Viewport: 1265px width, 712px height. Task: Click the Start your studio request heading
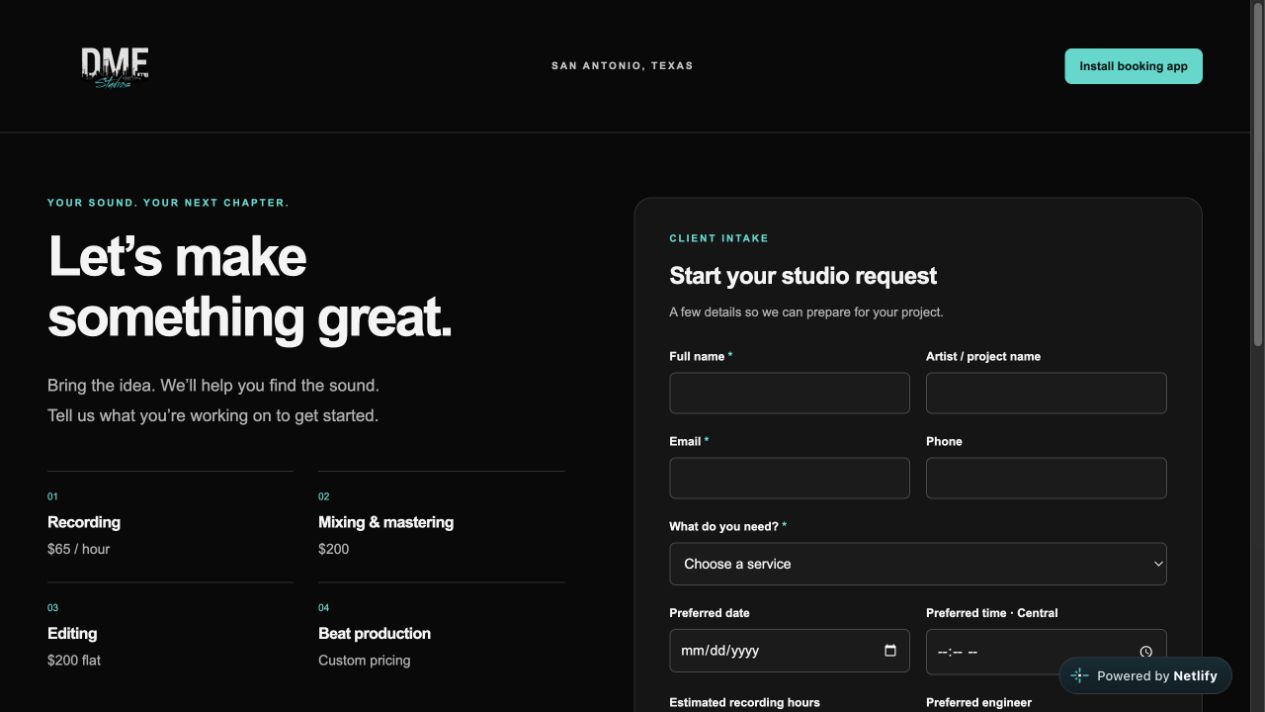click(803, 276)
